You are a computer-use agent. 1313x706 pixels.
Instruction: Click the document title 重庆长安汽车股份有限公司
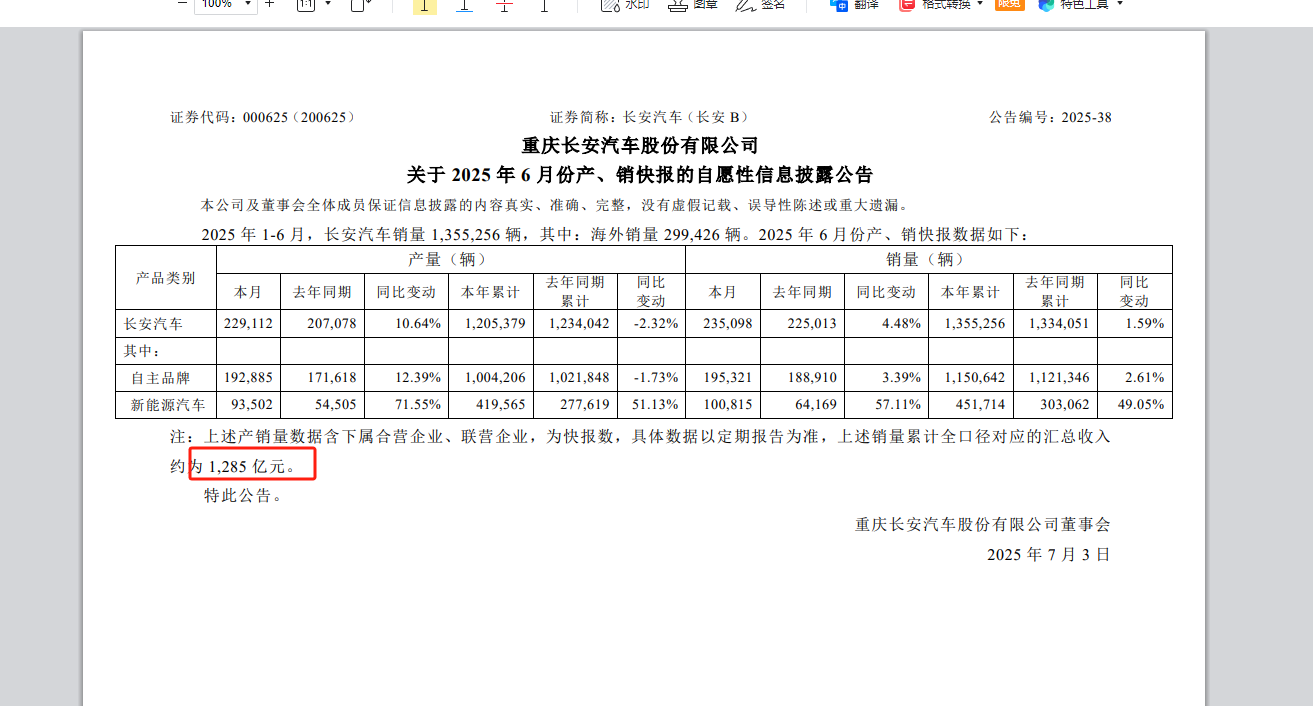[x=640, y=146]
